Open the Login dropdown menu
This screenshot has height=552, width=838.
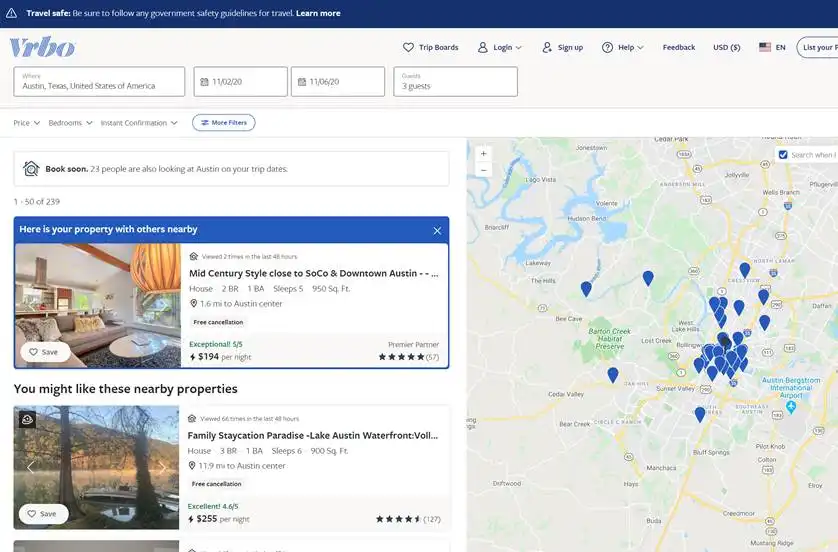click(500, 47)
